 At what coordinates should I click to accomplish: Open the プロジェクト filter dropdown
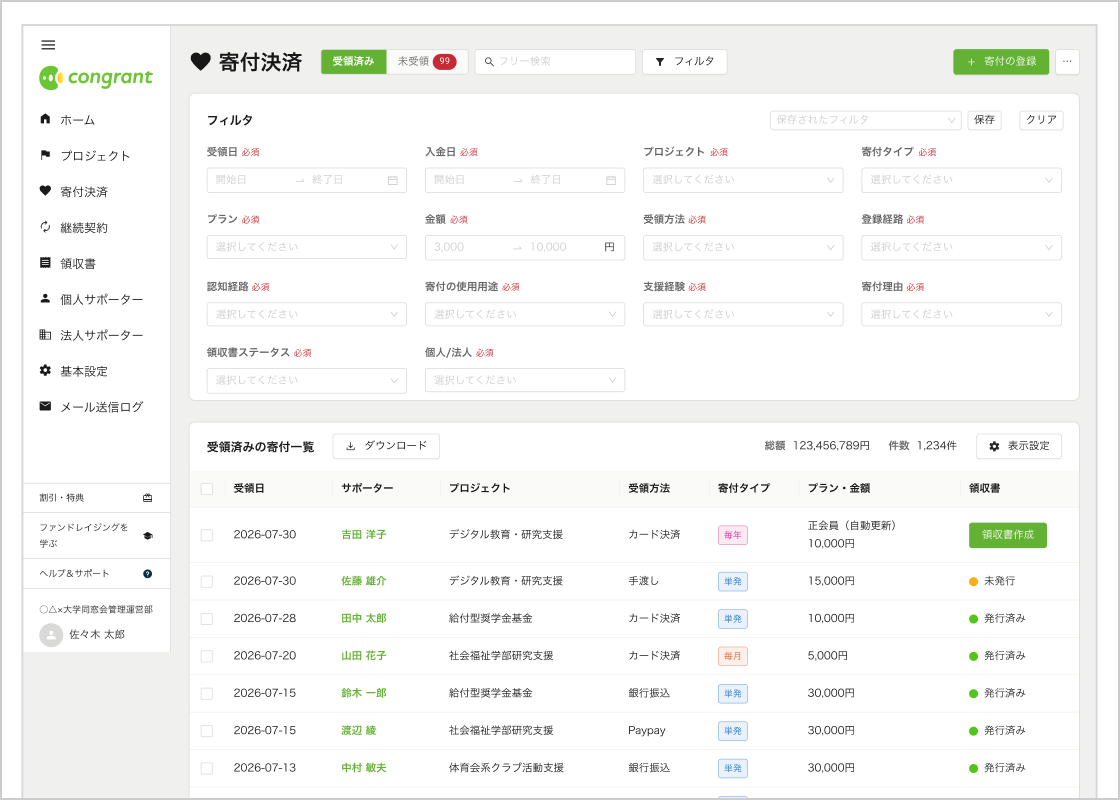743,180
